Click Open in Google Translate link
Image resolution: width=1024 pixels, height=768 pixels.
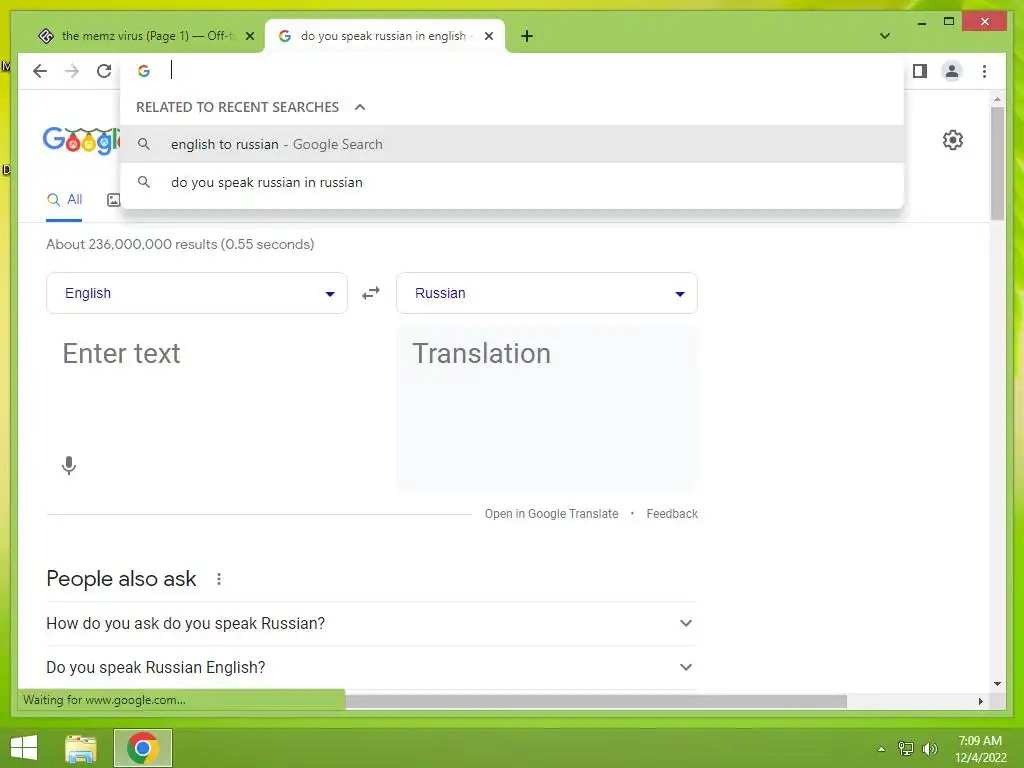point(551,514)
